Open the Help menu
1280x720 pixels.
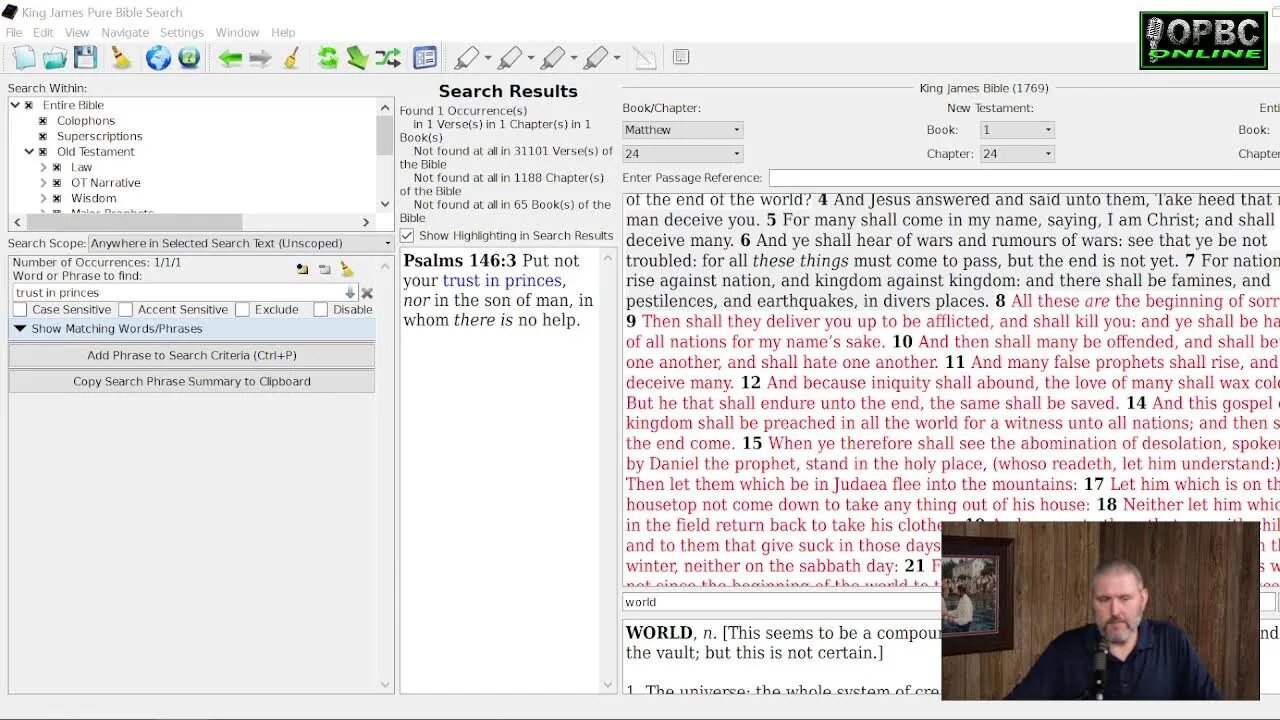coord(283,33)
